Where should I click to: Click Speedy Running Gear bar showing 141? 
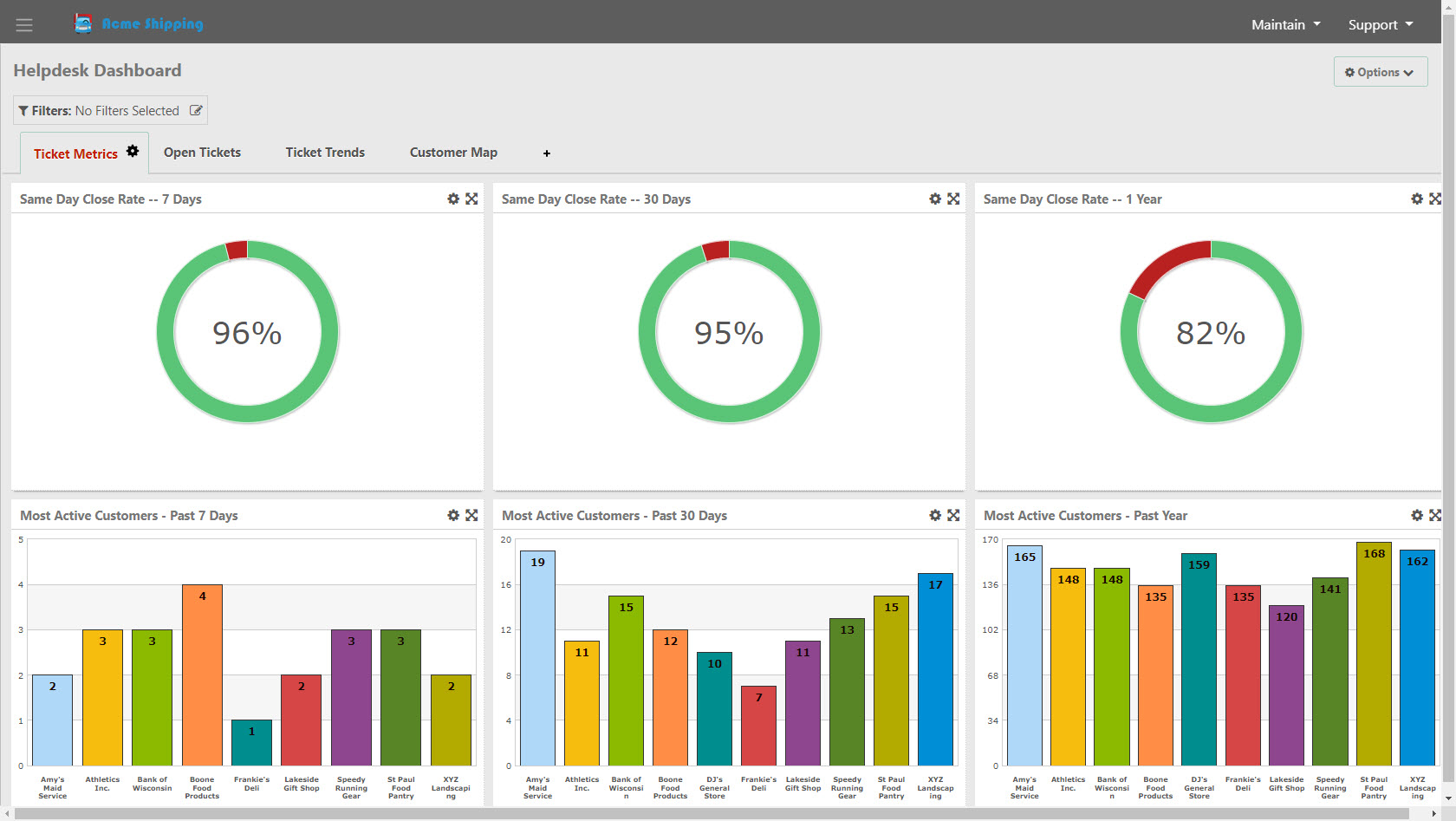tap(1329, 672)
